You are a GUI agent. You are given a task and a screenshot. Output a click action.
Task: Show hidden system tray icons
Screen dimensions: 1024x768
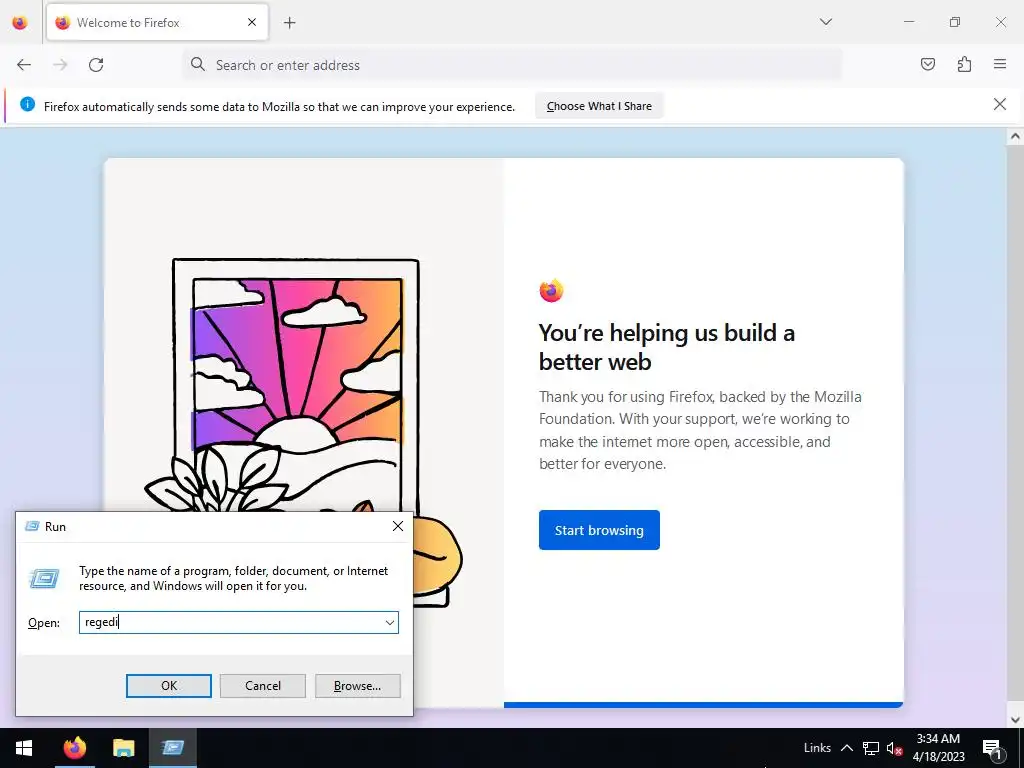(x=846, y=748)
